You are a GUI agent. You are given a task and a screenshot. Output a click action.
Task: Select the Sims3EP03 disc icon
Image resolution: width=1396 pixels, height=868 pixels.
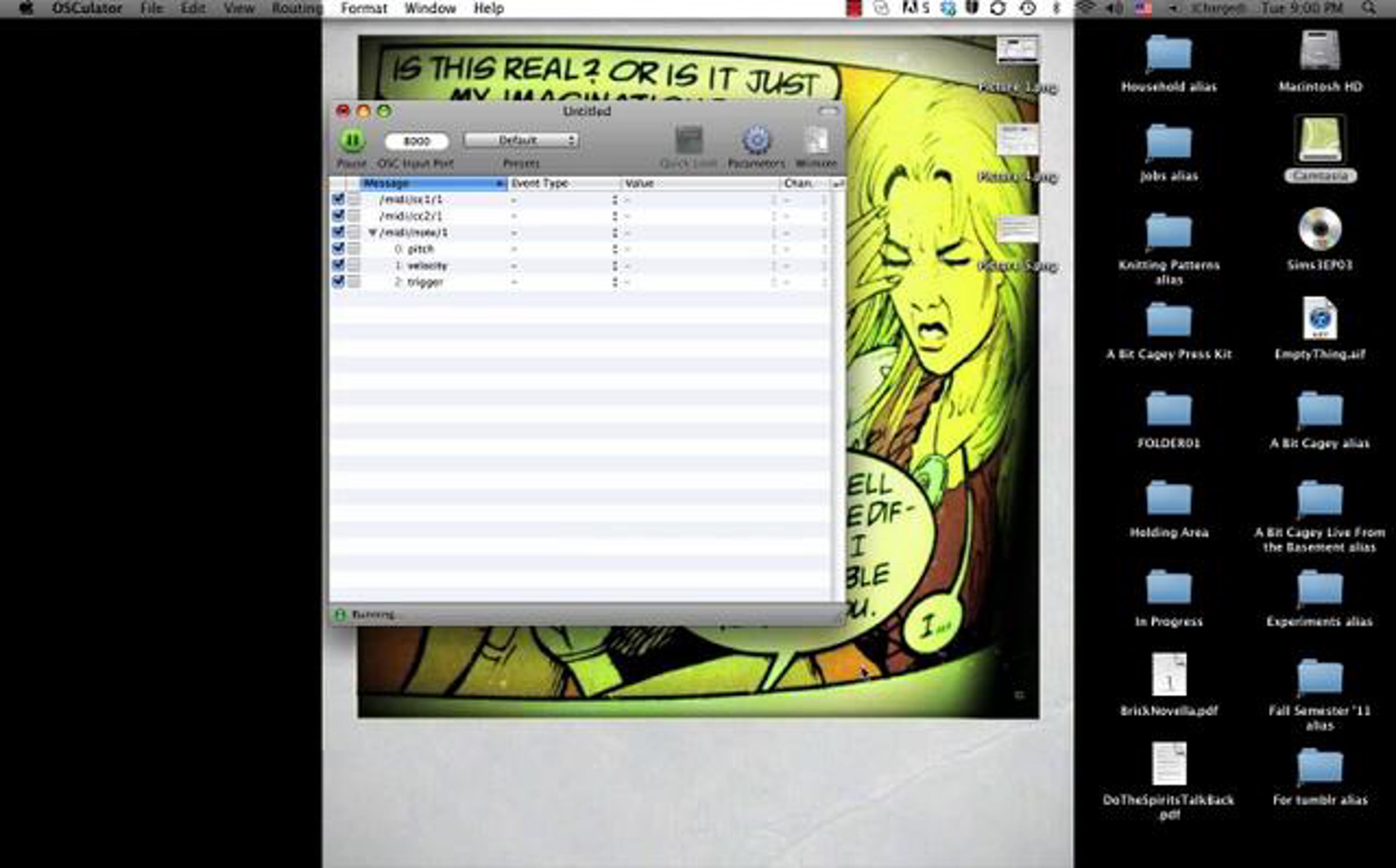[1320, 229]
